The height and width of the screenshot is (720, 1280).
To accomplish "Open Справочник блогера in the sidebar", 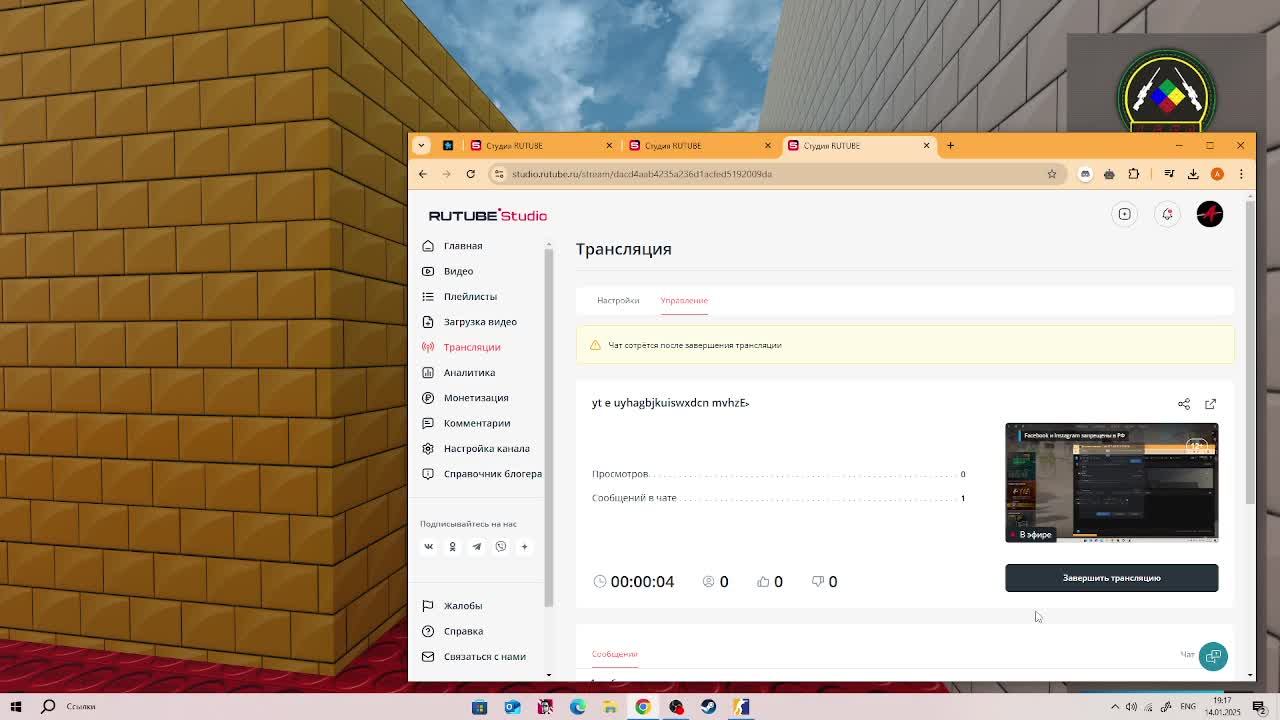I will pos(492,474).
